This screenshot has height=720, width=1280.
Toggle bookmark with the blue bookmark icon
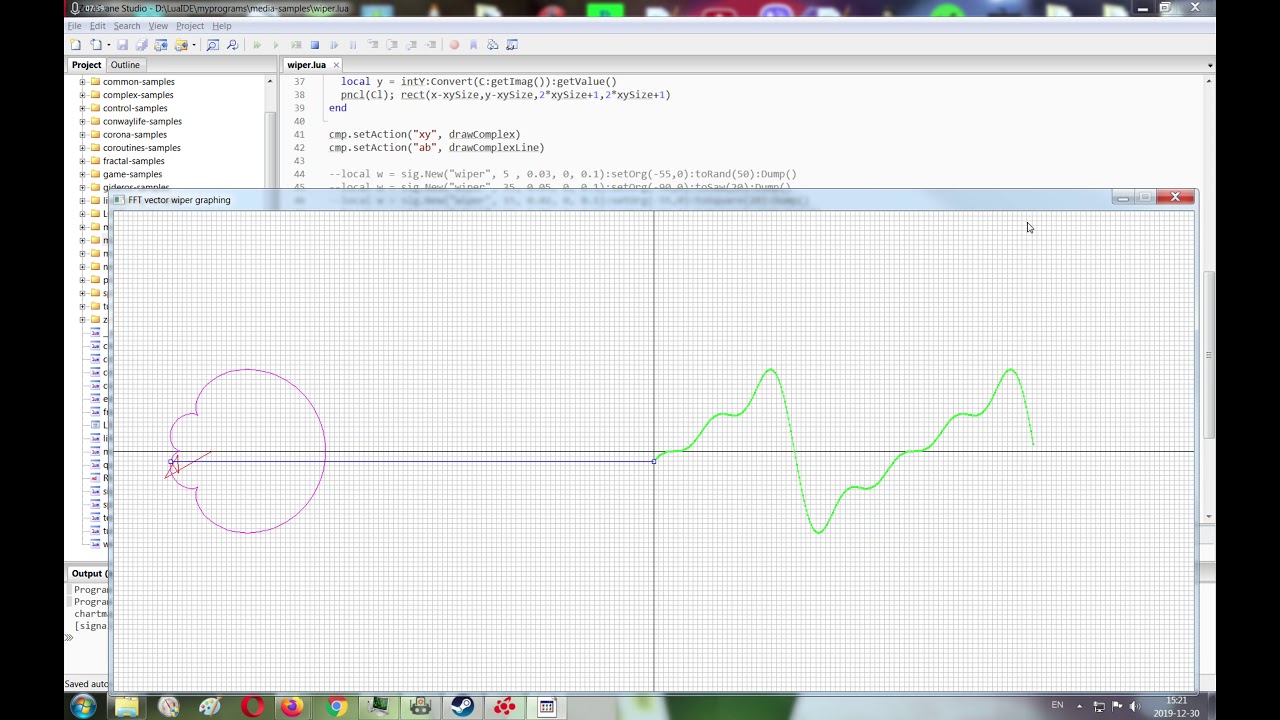click(x=474, y=45)
